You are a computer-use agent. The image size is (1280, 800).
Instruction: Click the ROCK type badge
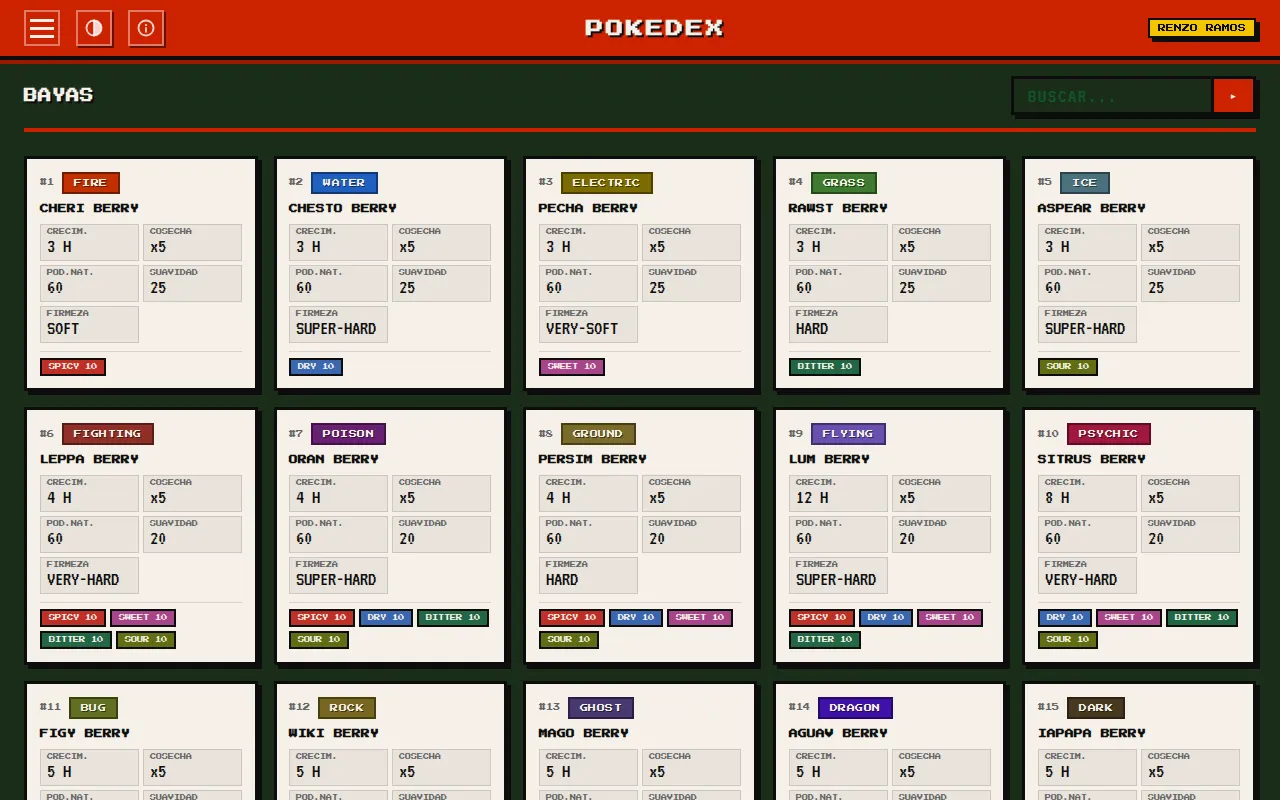pos(347,708)
